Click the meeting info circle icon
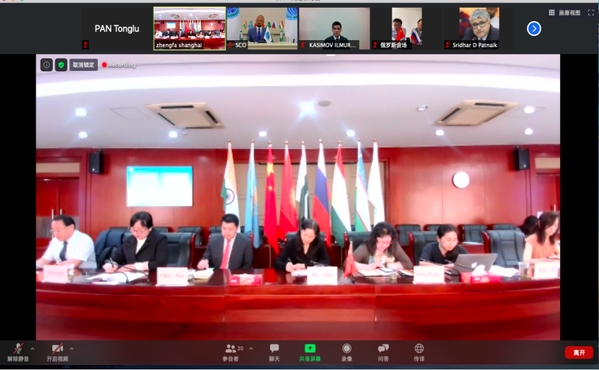 click(46, 65)
